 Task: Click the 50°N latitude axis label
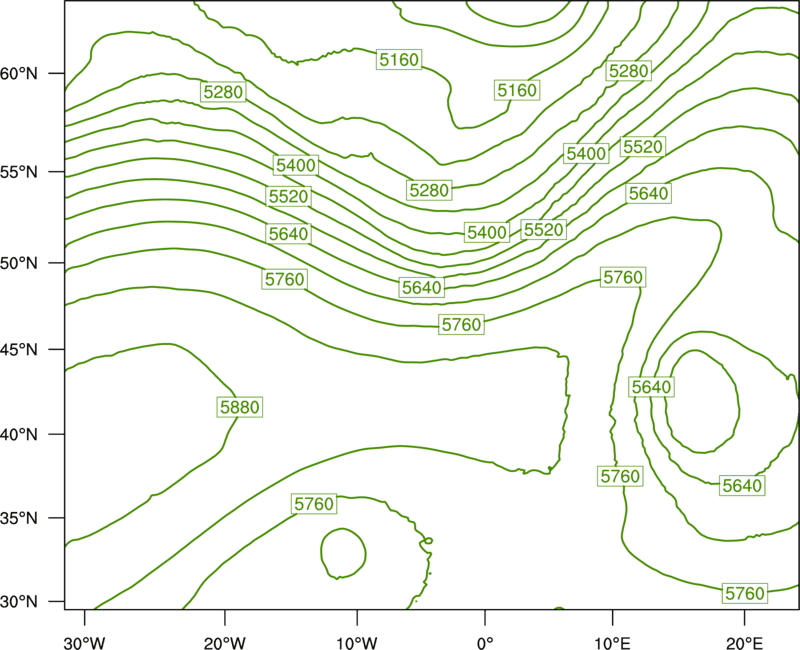click(x=19, y=263)
